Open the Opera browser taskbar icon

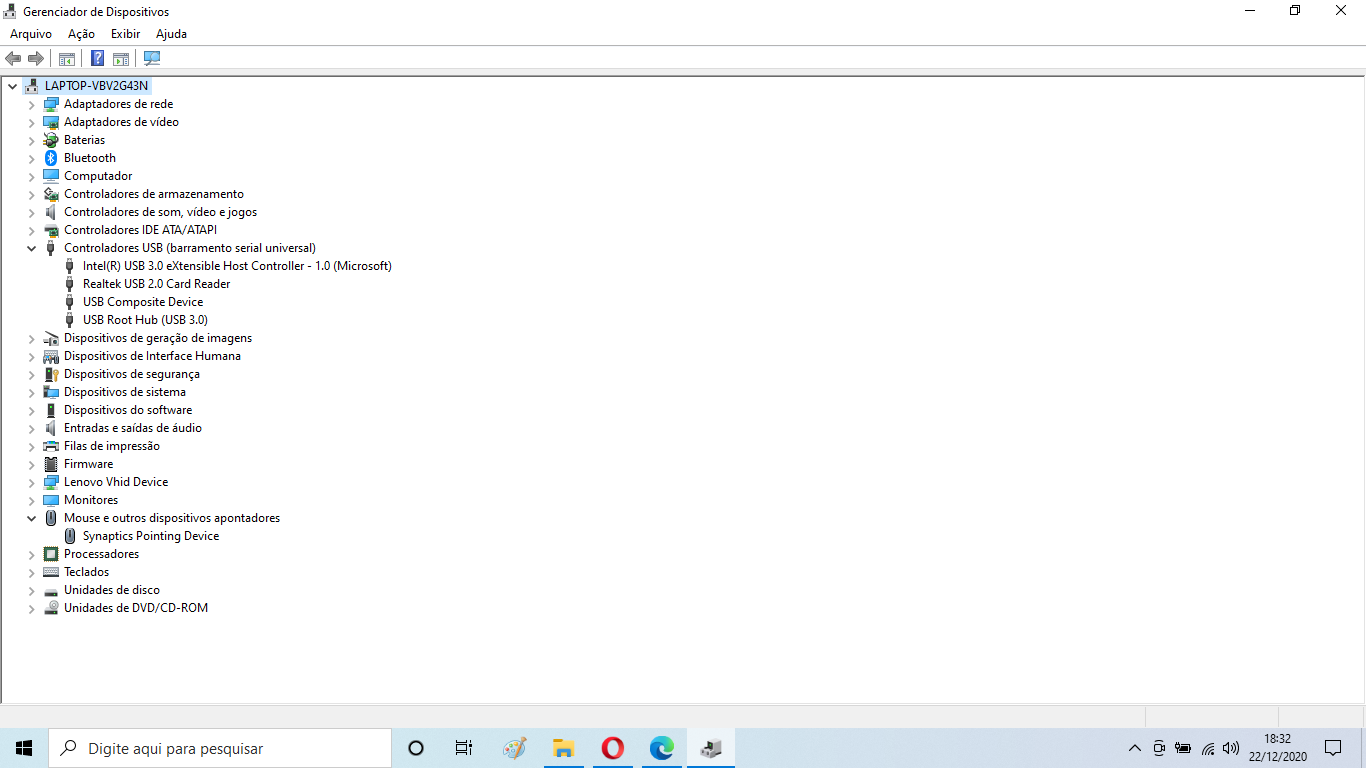(613, 748)
